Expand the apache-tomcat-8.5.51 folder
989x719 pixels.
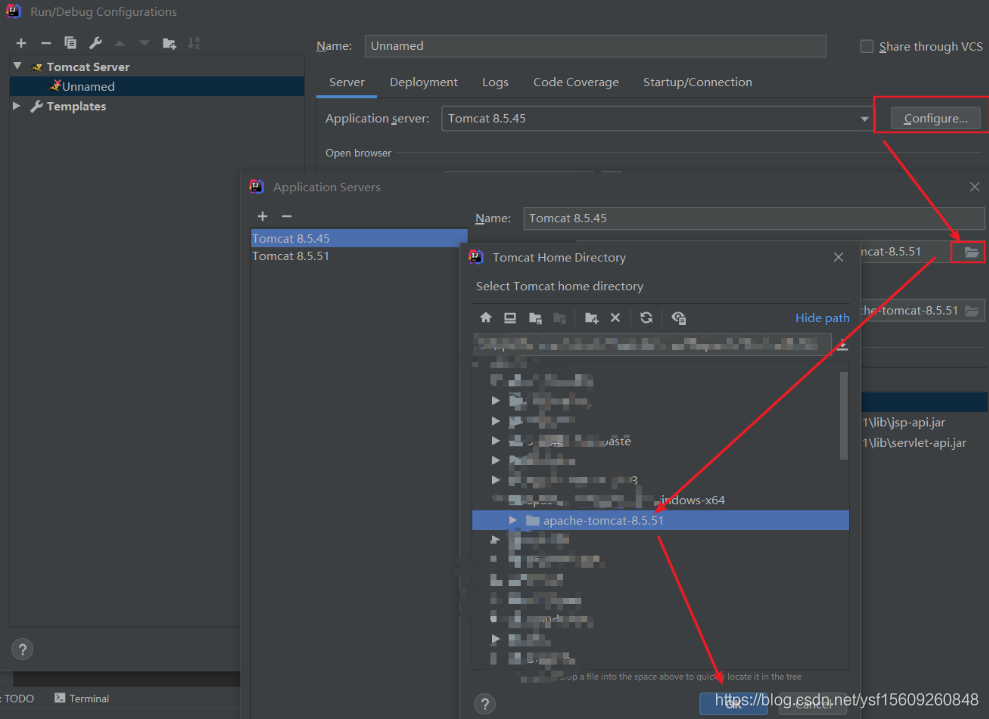512,520
